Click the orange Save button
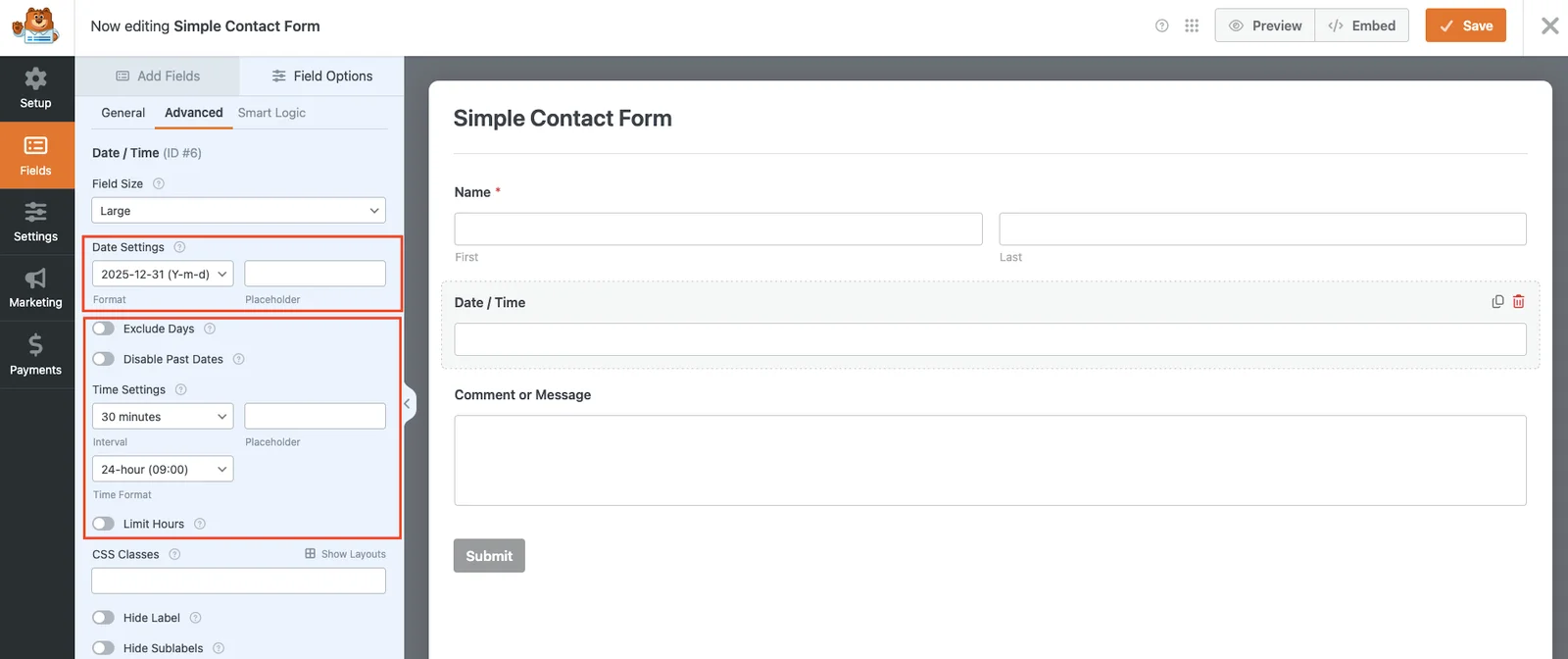The height and width of the screenshot is (659, 1568). (x=1465, y=26)
